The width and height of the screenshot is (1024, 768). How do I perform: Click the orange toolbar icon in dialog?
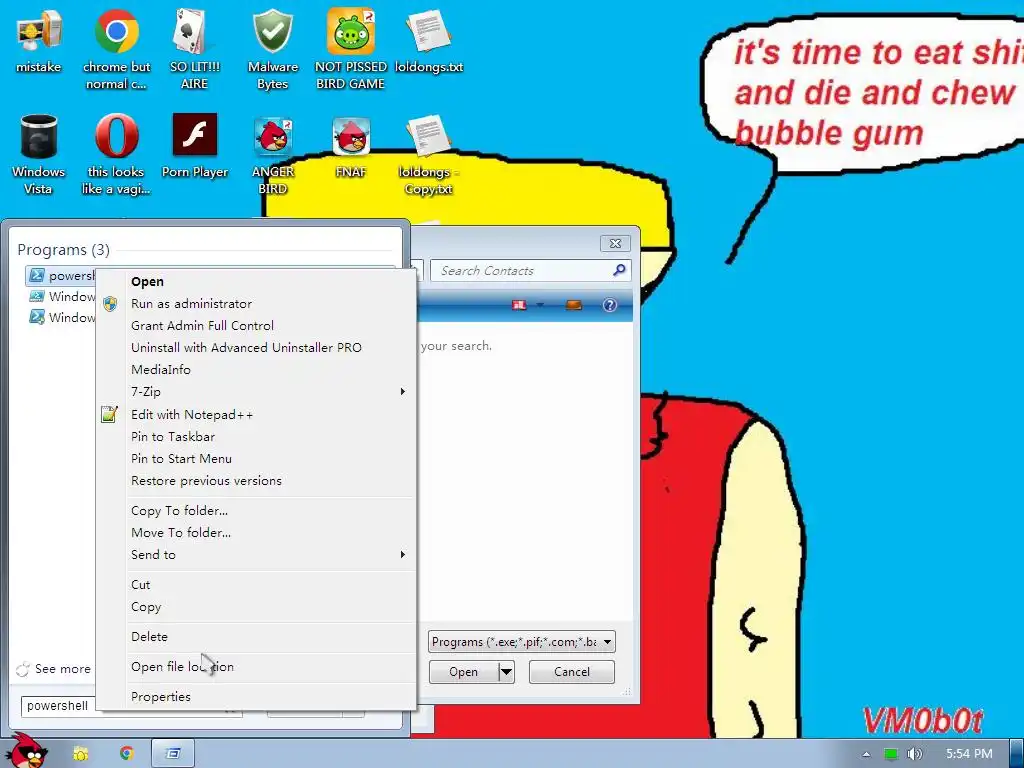pyautogui.click(x=573, y=305)
